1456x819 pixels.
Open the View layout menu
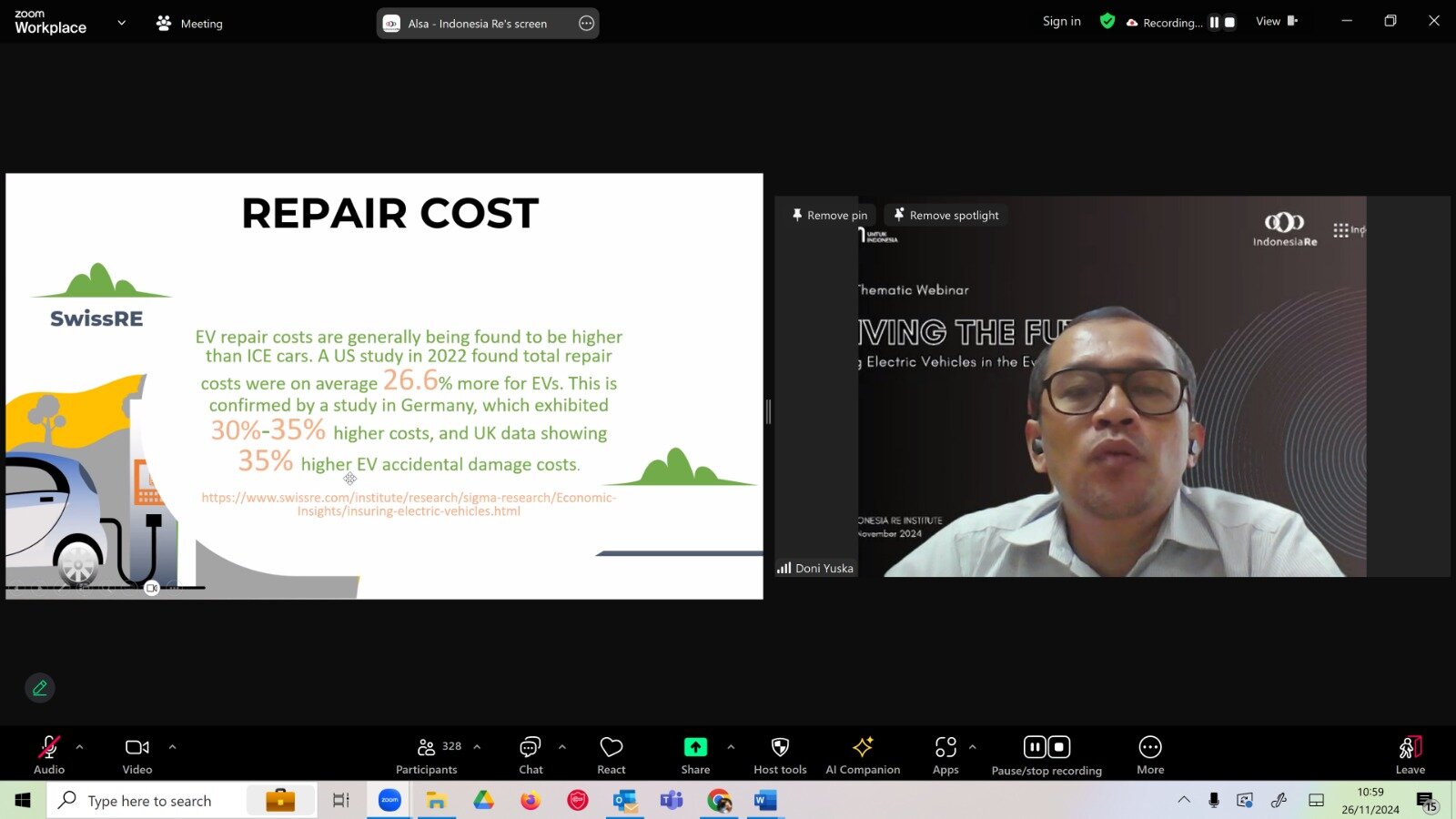coord(1277,21)
